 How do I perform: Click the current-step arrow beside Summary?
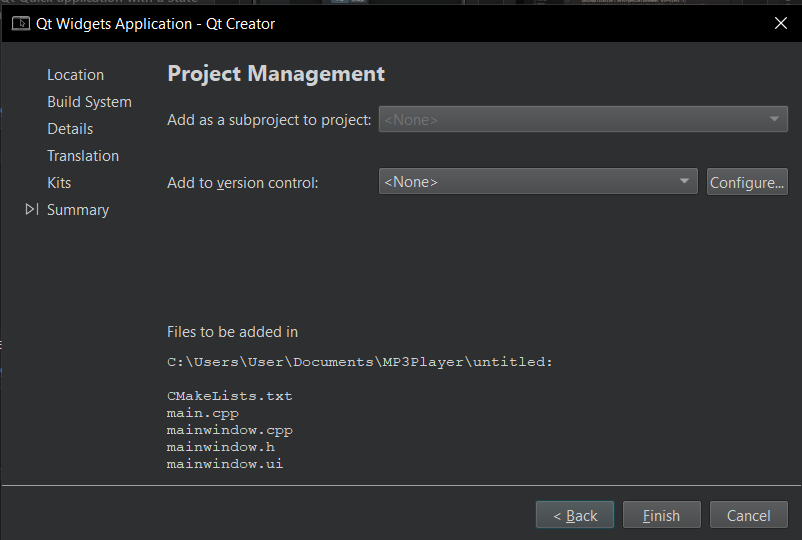pyautogui.click(x=32, y=210)
